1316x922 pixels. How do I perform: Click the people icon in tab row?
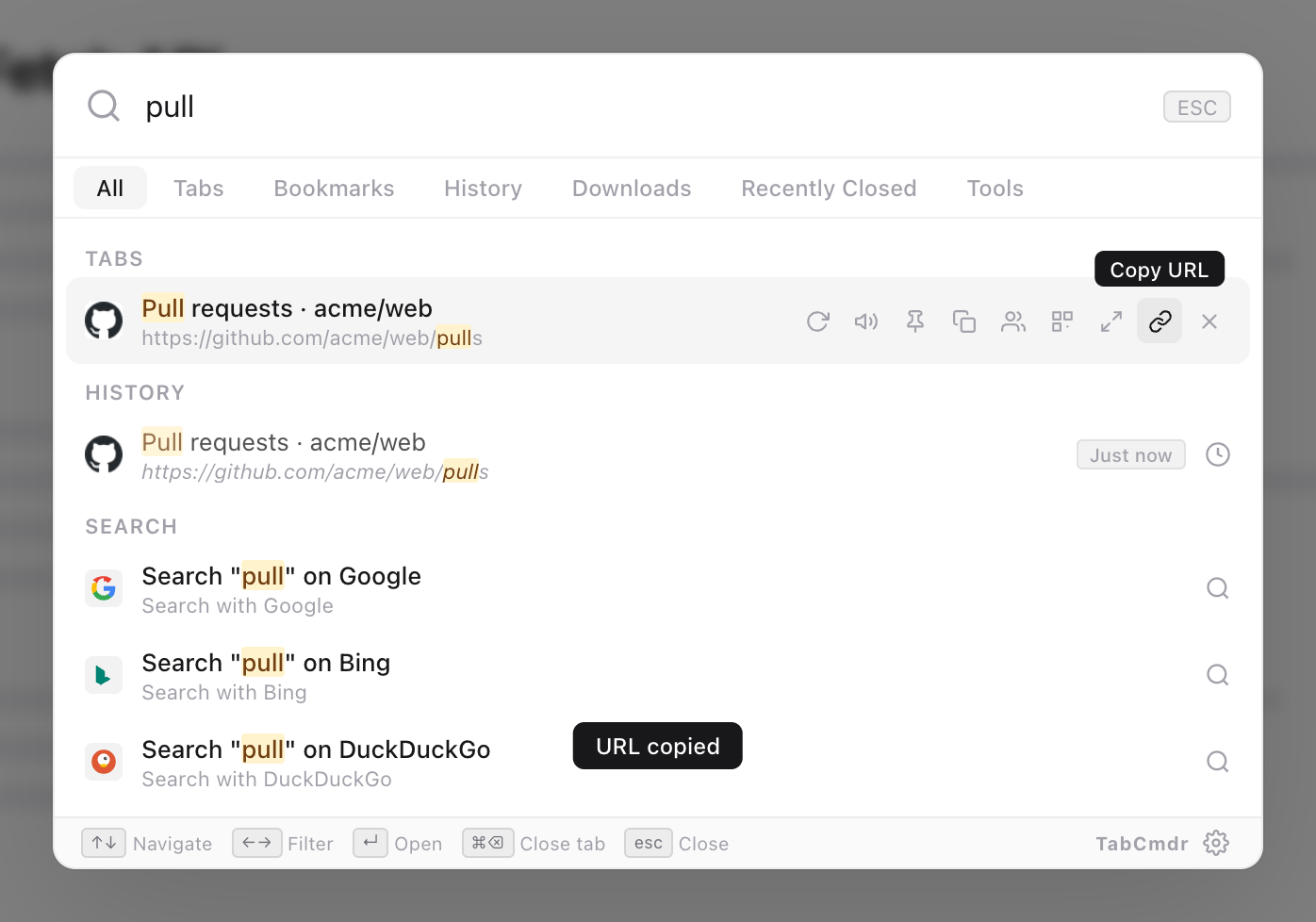coord(1013,321)
